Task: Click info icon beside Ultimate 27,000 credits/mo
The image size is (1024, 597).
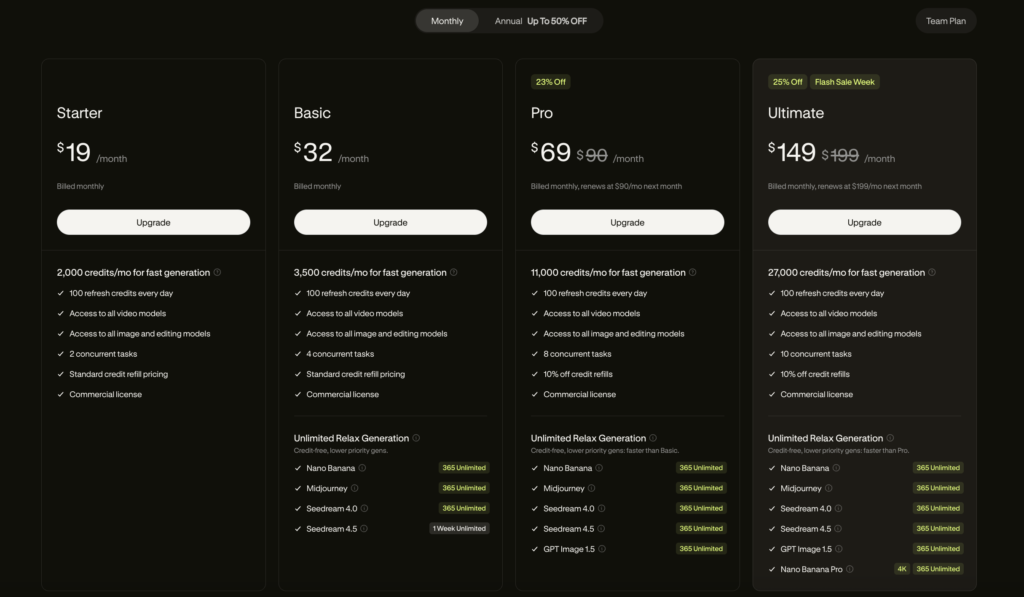Action: tap(932, 272)
